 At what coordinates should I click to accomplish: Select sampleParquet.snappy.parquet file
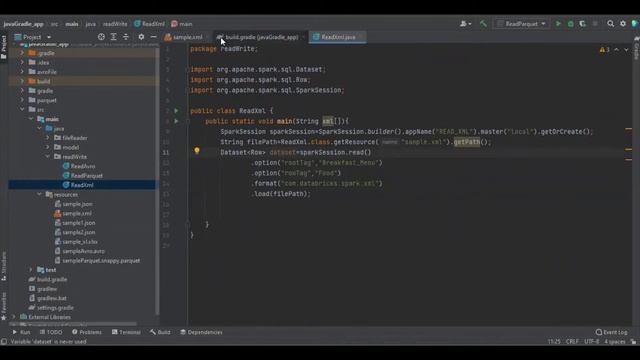[x=101, y=260]
